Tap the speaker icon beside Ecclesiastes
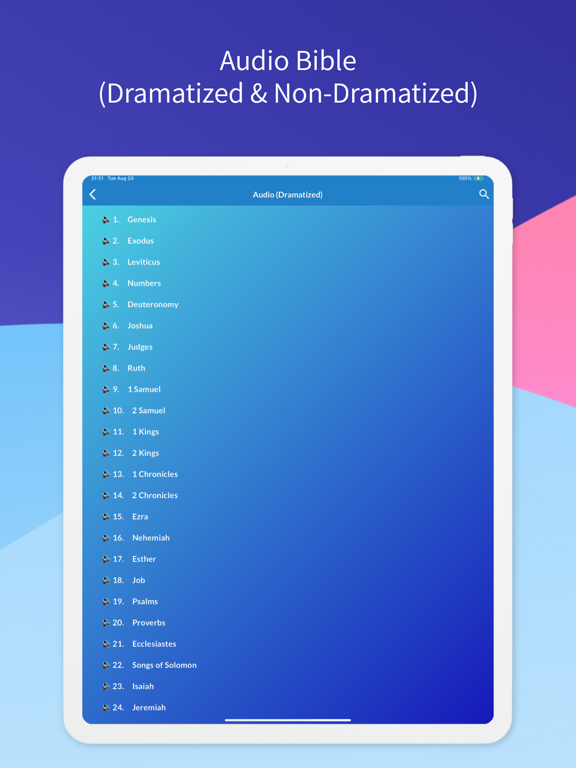 coord(105,644)
